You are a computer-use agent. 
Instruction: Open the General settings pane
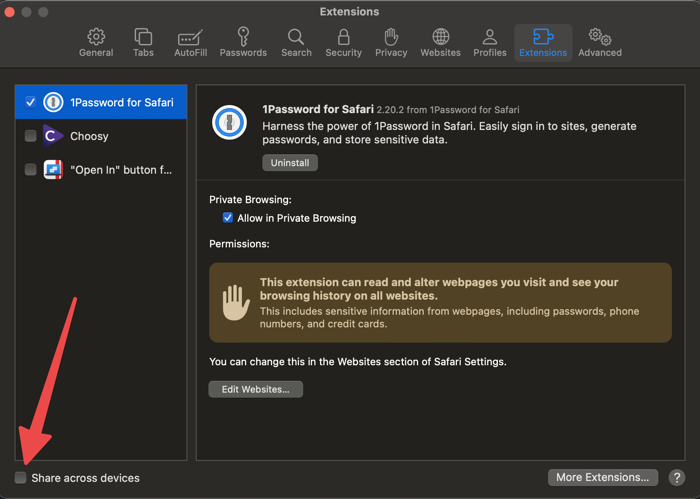click(x=96, y=42)
